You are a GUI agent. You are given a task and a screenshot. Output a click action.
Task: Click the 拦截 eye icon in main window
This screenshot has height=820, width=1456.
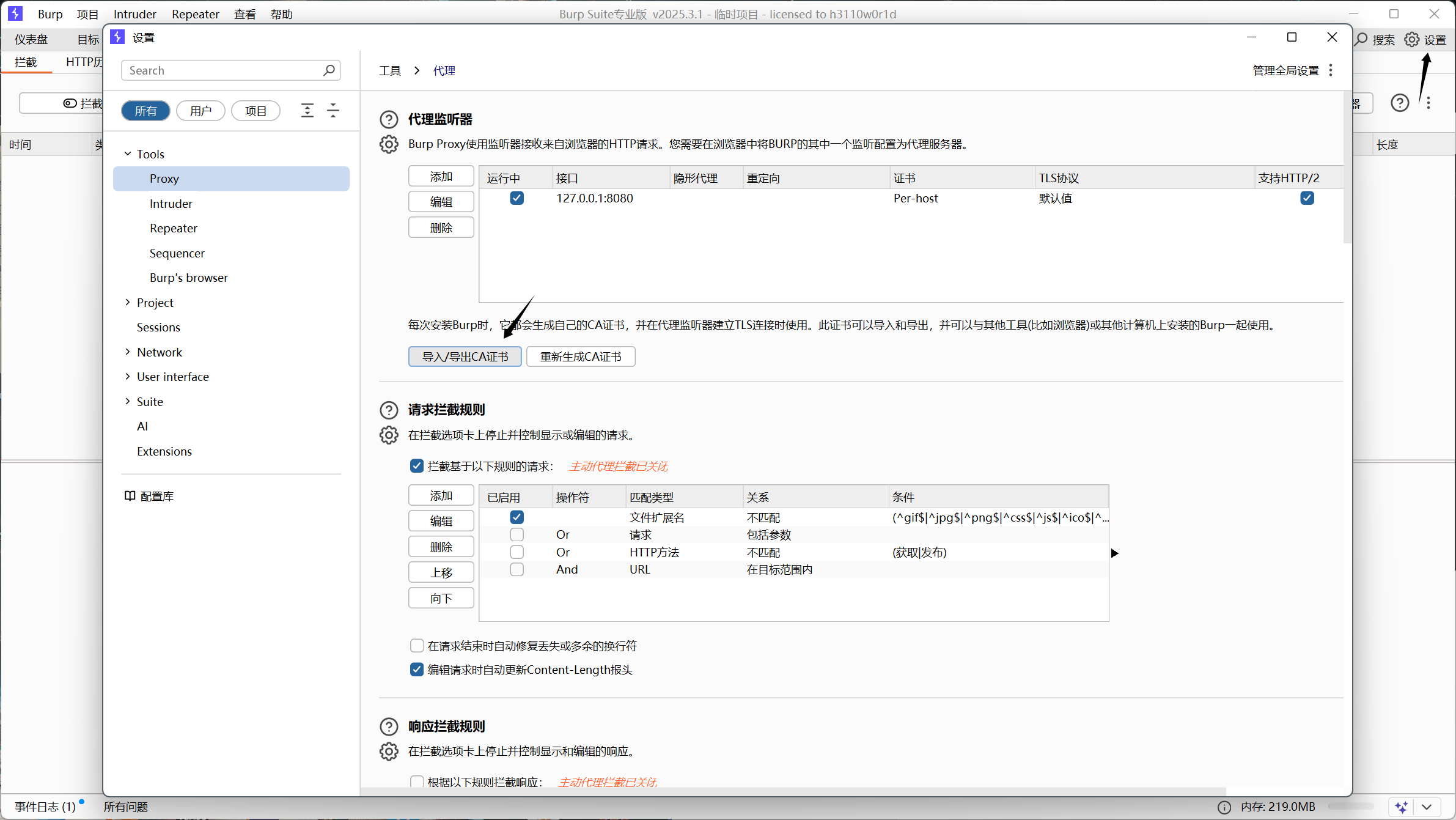70,103
